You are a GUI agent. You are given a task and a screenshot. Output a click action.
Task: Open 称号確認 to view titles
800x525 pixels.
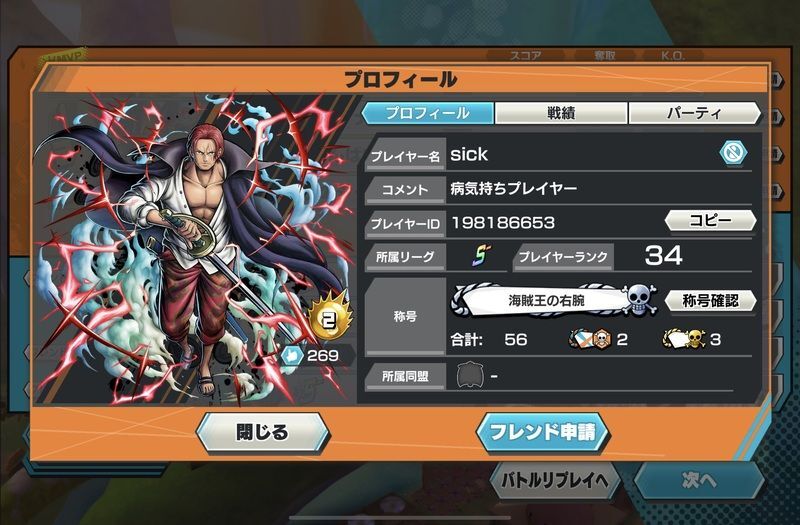coord(710,301)
